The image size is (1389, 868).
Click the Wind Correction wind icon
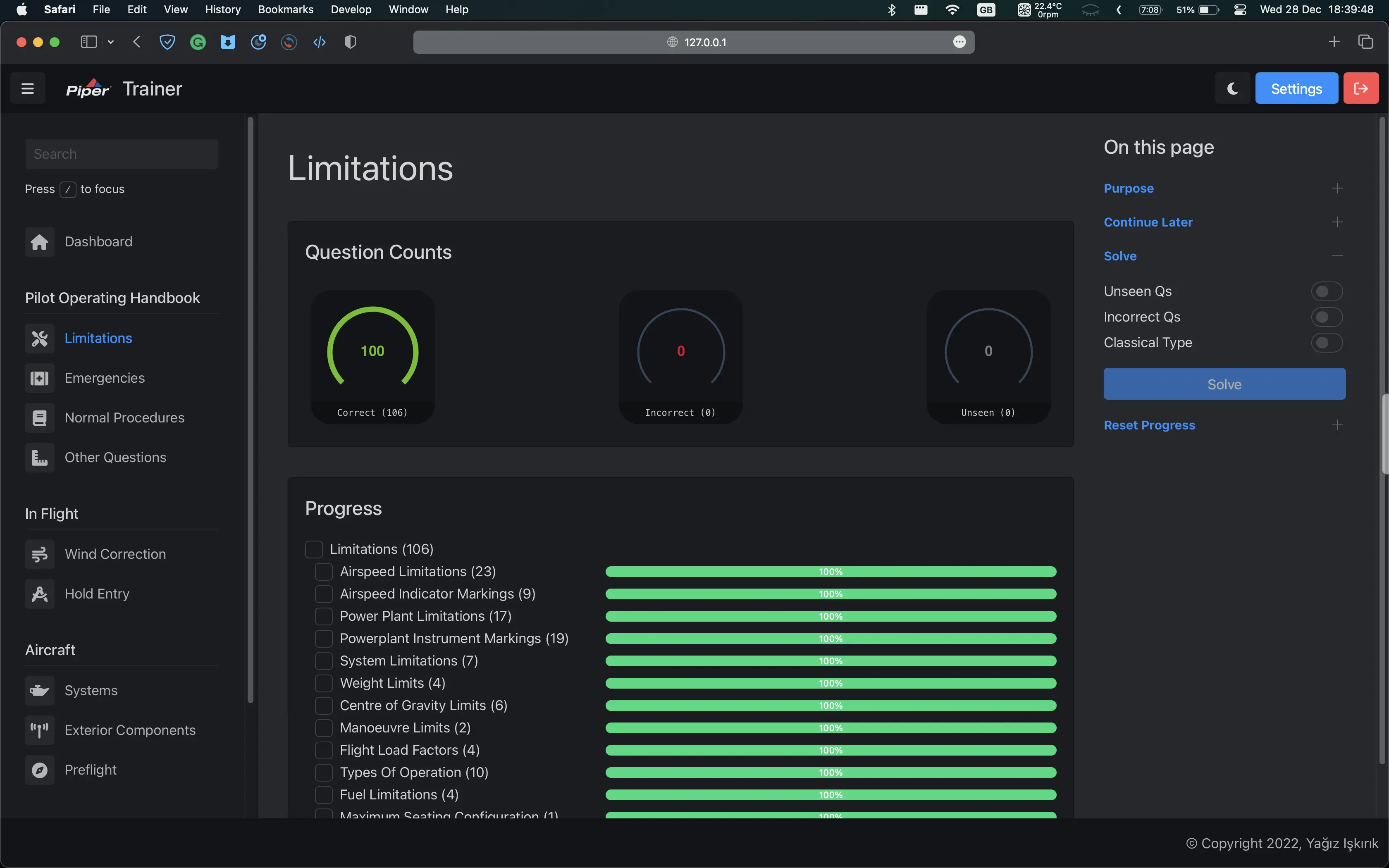[40, 554]
